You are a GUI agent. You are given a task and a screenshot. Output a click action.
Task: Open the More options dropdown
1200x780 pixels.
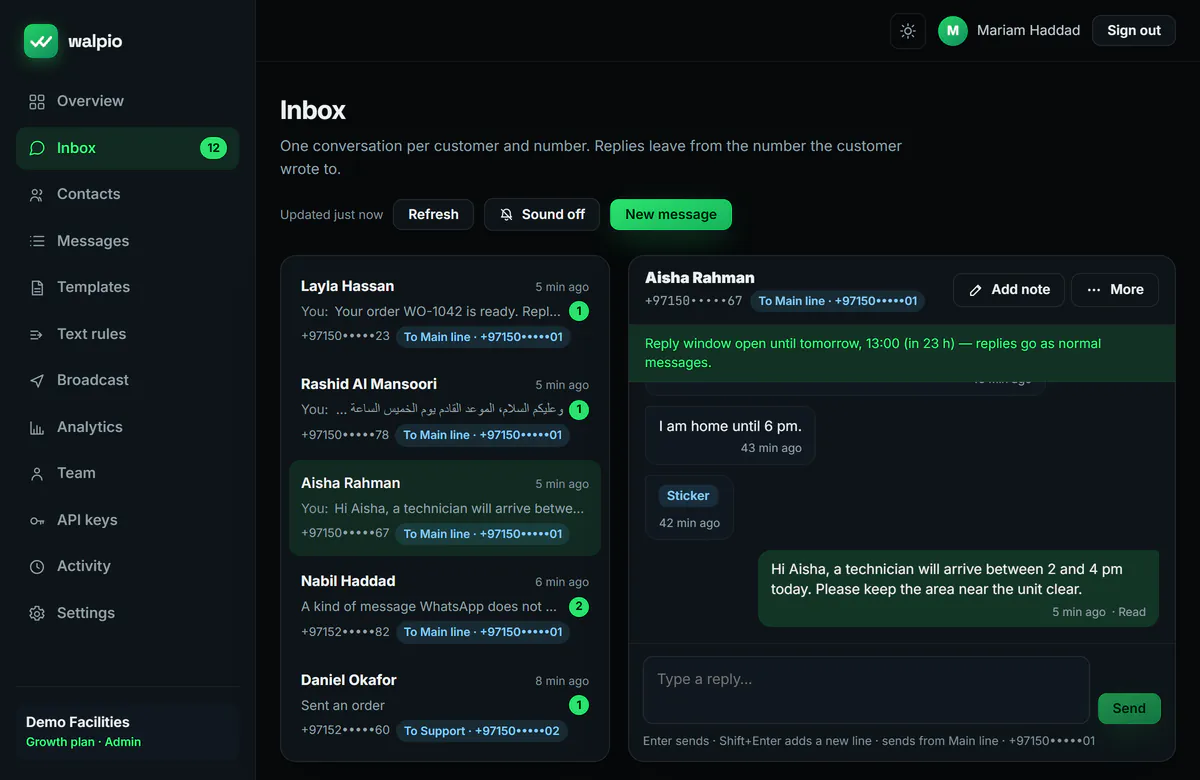coord(1115,290)
